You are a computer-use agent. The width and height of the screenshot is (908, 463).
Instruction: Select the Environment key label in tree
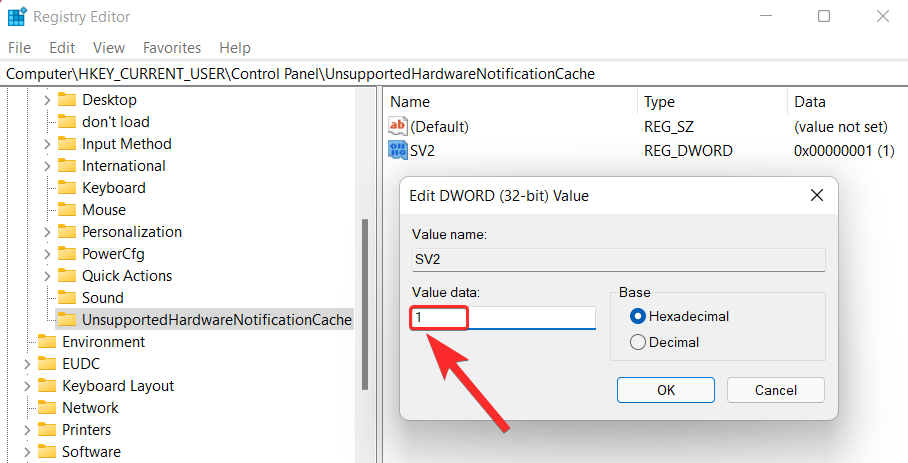tap(104, 342)
